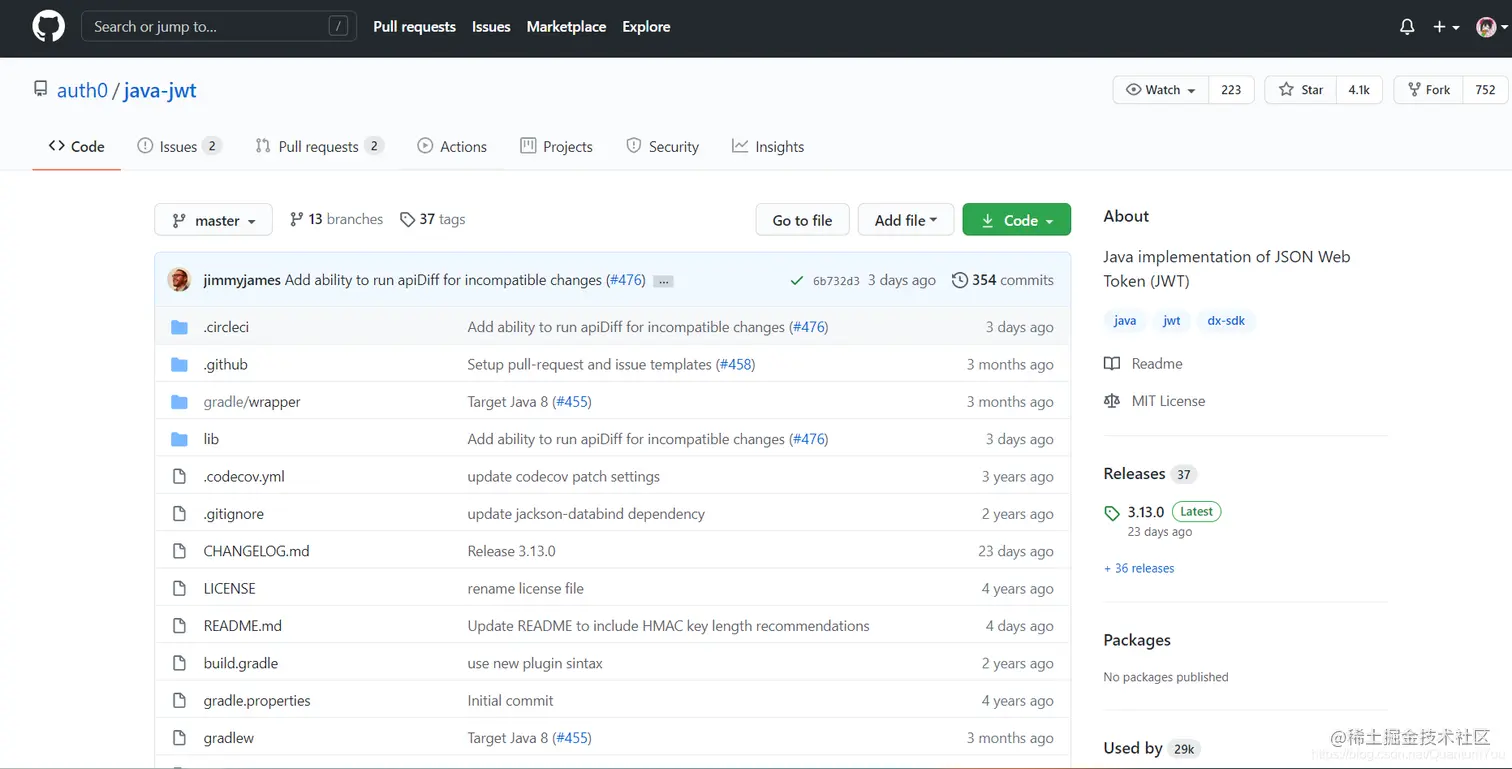The image size is (1512, 769).
Task: Focus the Search or jump to field
Action: pyautogui.click(x=219, y=27)
